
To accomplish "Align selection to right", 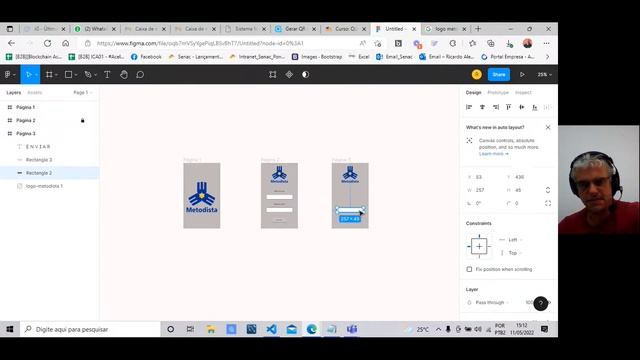I will [496, 107].
